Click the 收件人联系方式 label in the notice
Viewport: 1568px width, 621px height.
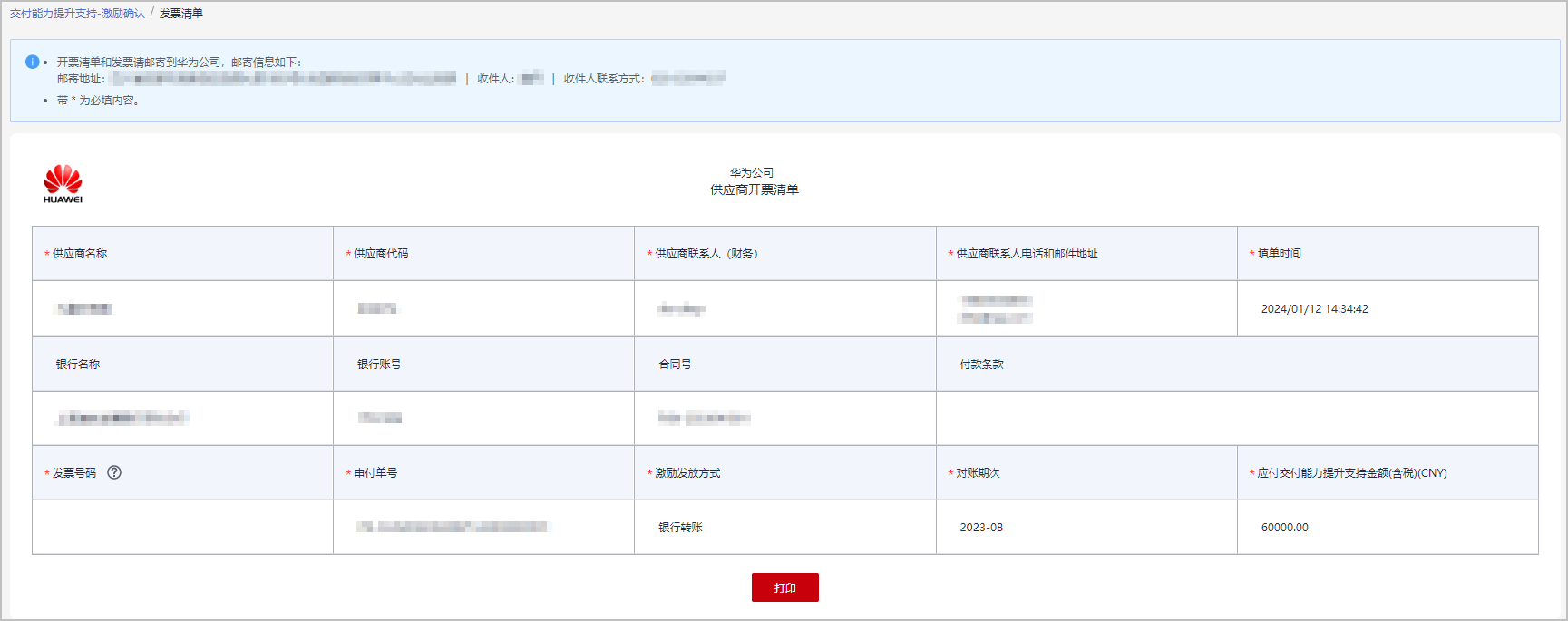click(603, 79)
